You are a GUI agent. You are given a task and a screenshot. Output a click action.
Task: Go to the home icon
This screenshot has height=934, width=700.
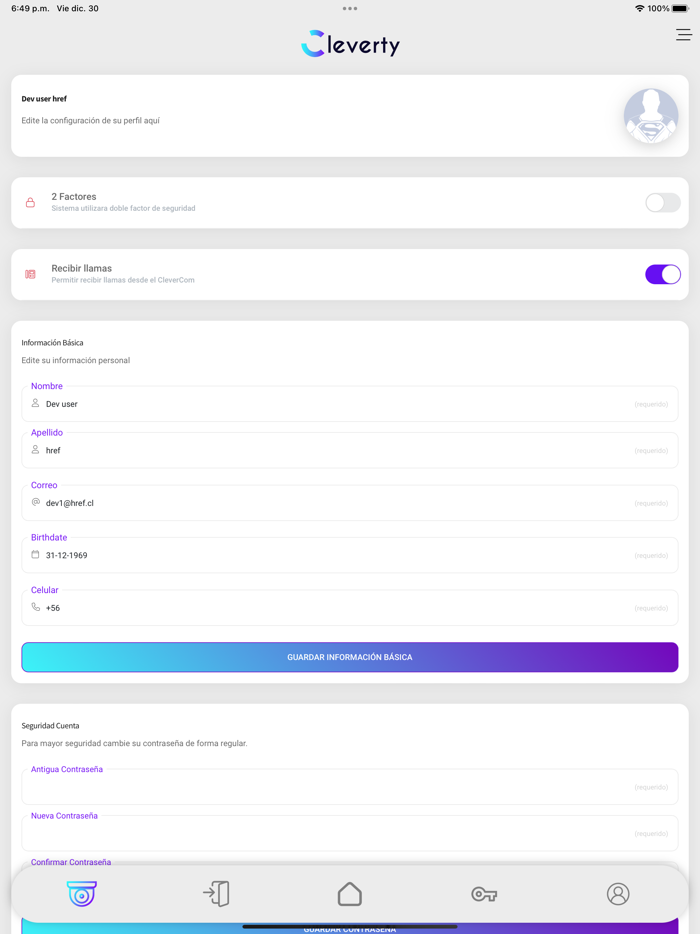(x=350, y=893)
